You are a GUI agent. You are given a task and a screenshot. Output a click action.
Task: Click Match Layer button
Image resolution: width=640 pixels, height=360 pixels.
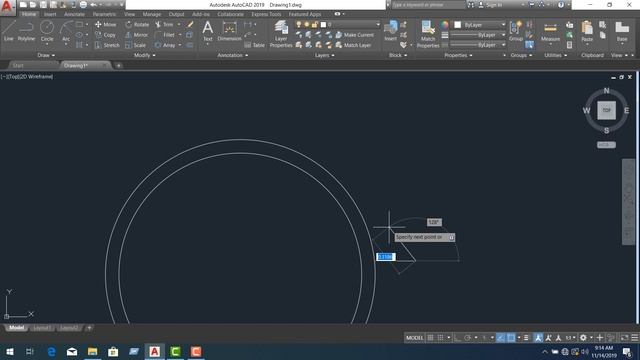353,45
